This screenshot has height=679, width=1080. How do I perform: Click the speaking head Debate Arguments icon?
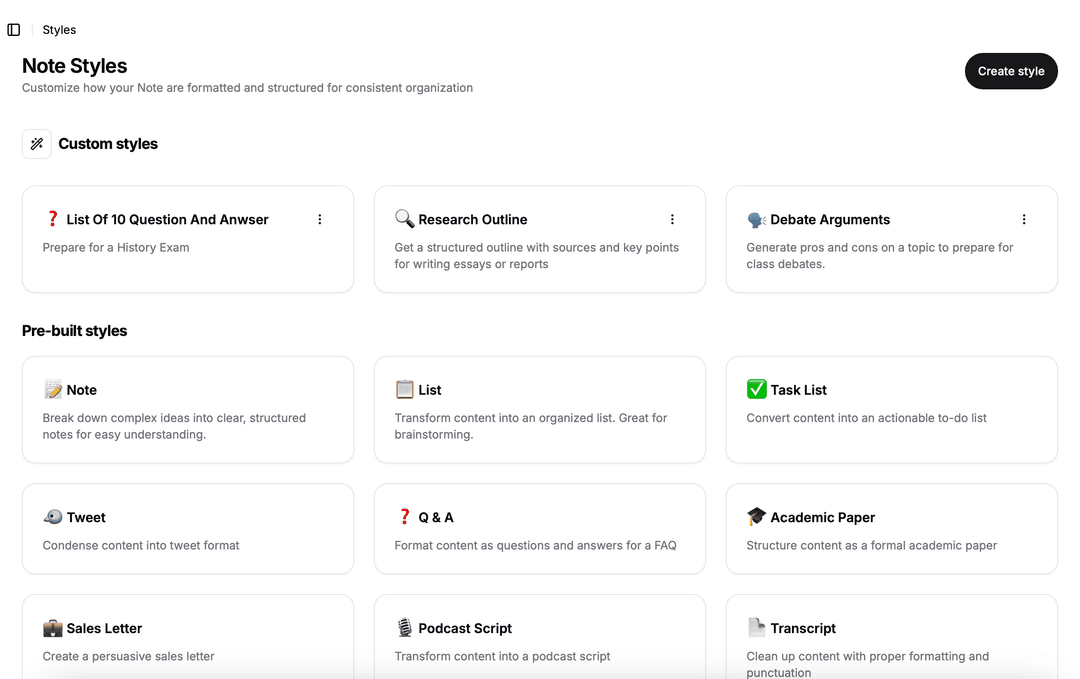pos(756,219)
